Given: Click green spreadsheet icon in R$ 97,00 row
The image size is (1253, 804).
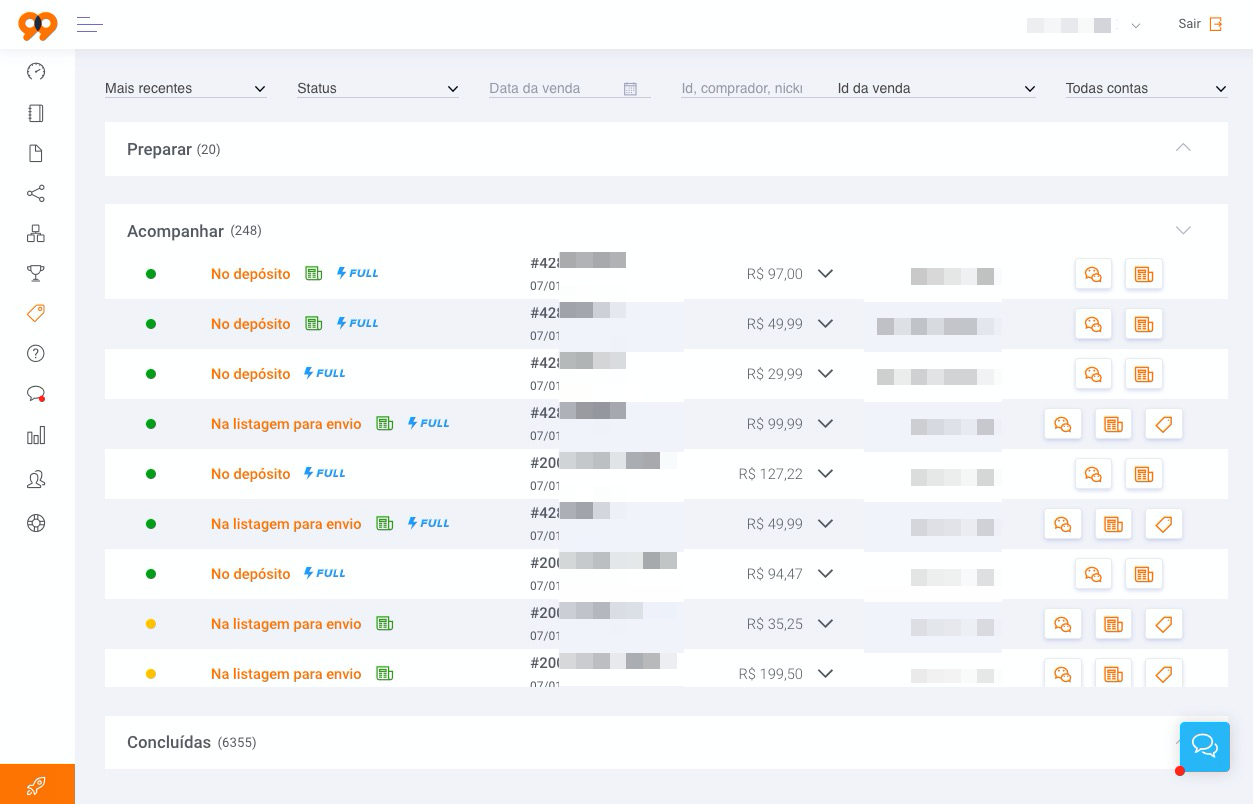Looking at the screenshot, I should click(314, 273).
